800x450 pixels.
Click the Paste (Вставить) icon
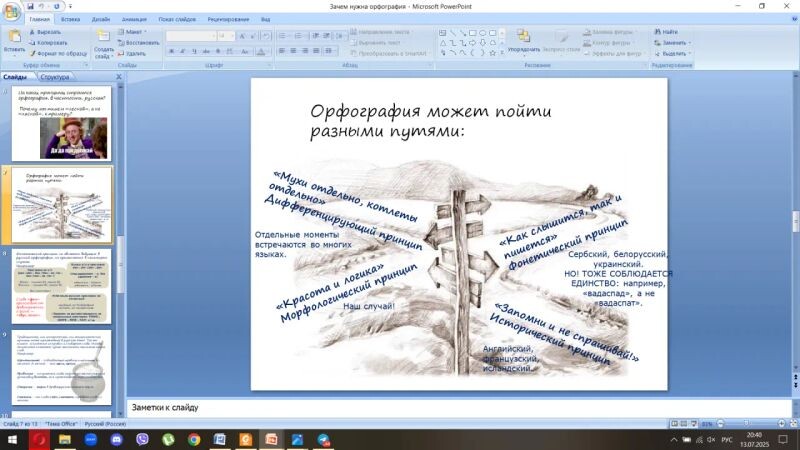(x=14, y=37)
